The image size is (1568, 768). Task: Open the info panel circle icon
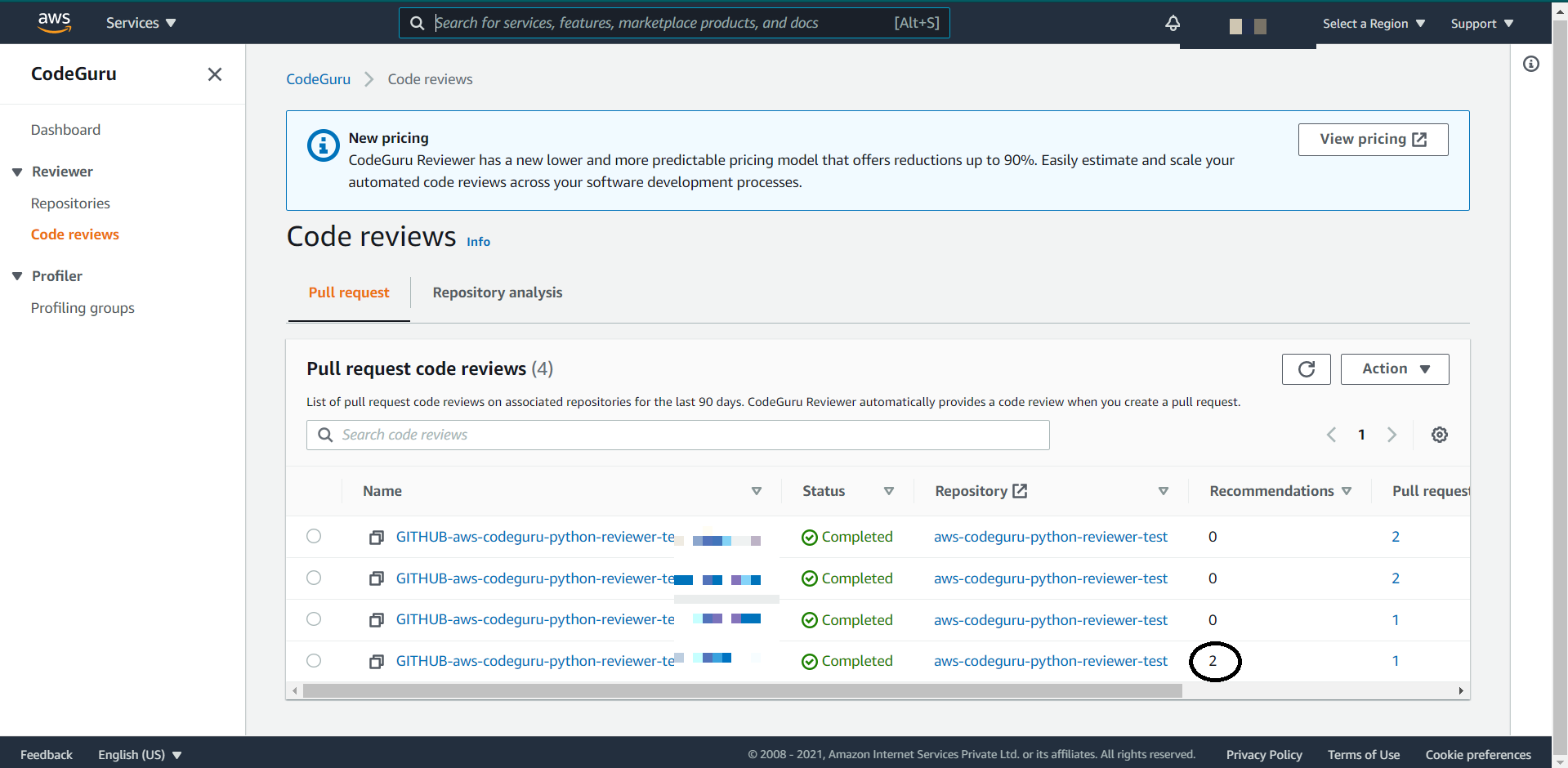[x=1531, y=64]
